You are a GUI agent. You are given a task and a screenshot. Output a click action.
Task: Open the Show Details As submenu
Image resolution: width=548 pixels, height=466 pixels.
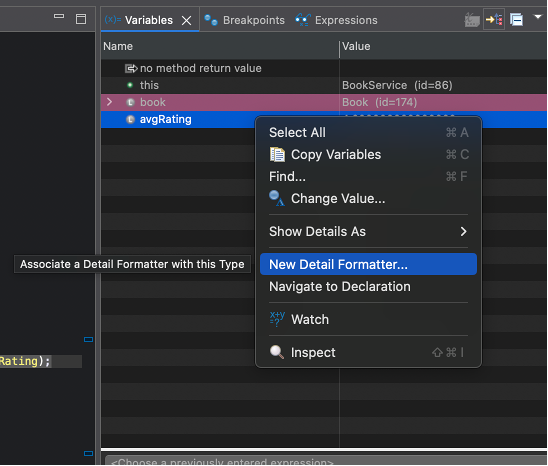[x=368, y=231]
